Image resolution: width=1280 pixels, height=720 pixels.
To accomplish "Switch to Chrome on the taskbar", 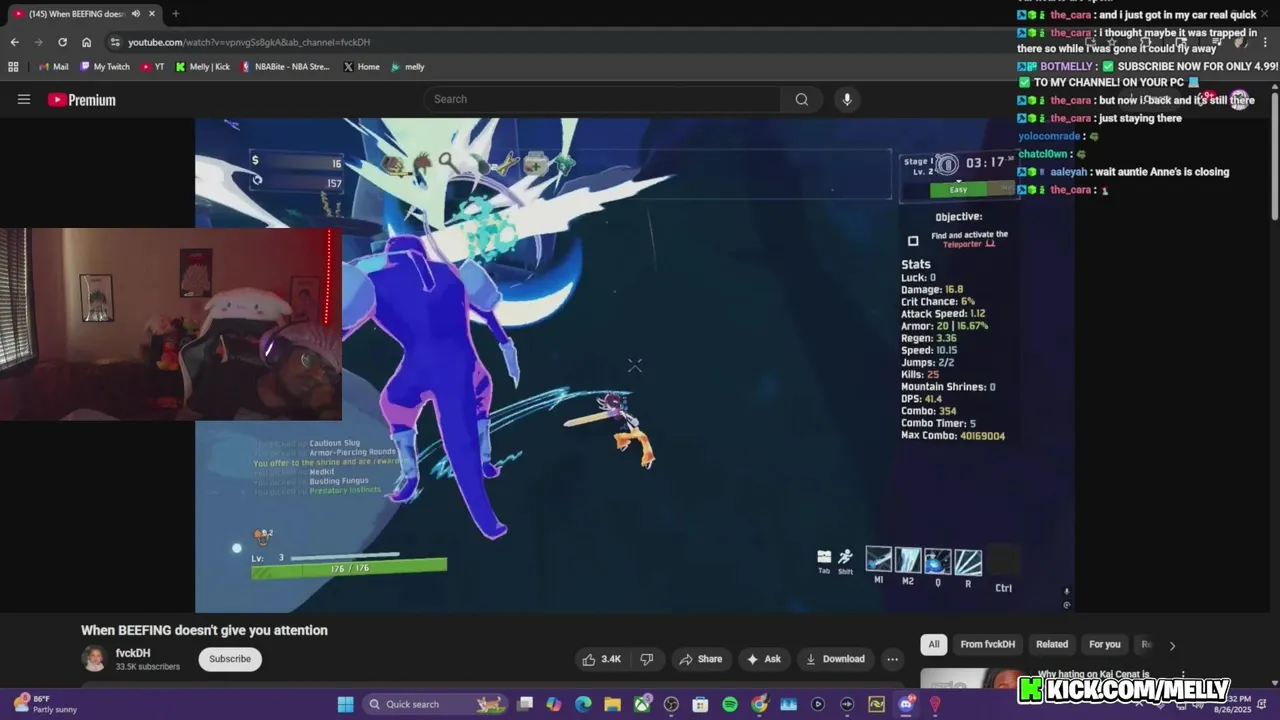I will point(759,704).
